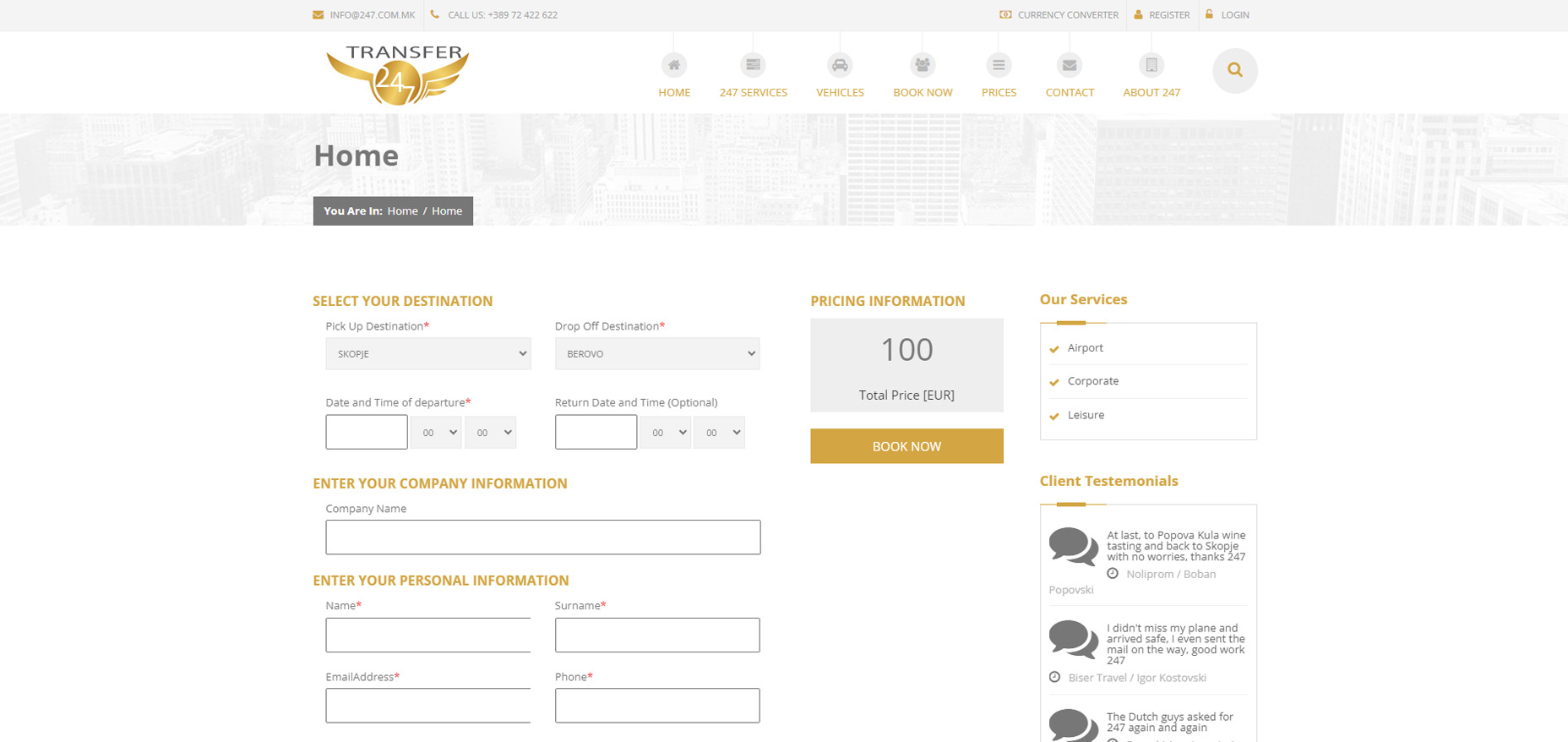This screenshot has width=1568, height=742.
Task: Open the departure minute dropdown
Action: pyautogui.click(x=490, y=433)
